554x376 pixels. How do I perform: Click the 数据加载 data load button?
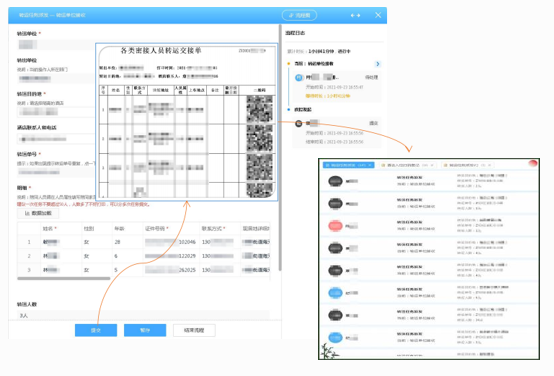click(x=38, y=213)
